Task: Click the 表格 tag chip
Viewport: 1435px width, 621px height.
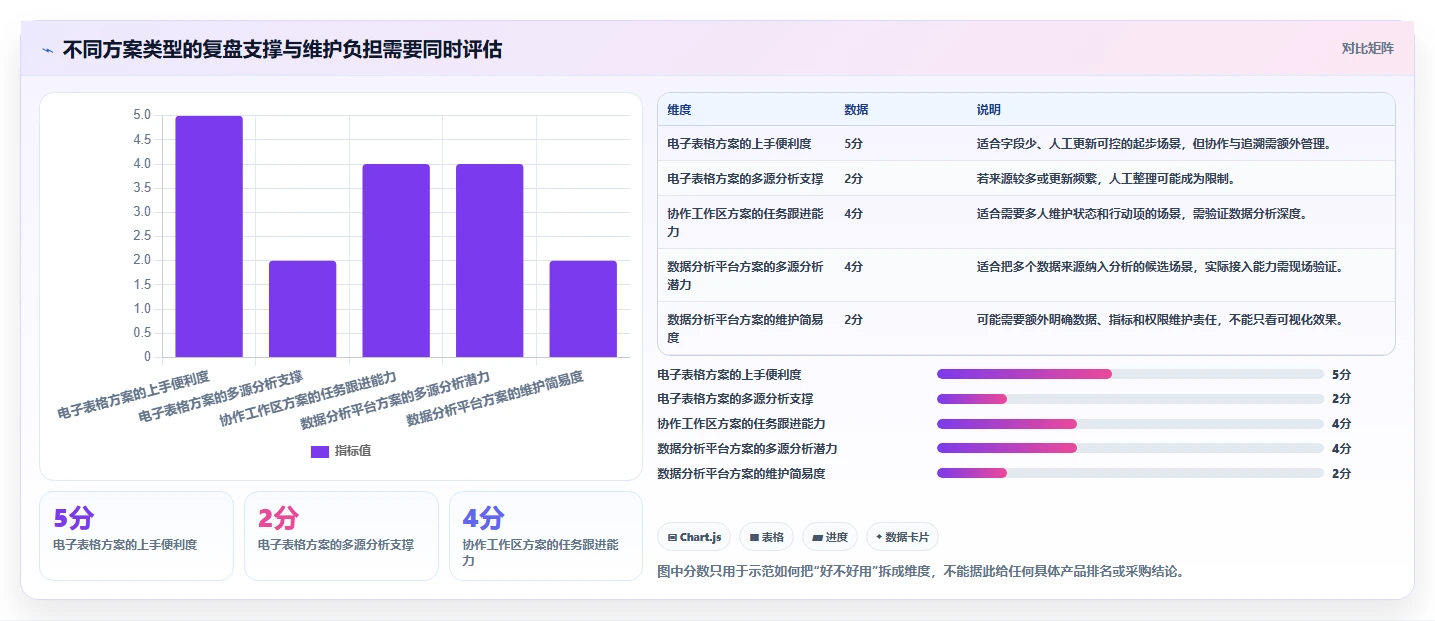Action: [766, 537]
